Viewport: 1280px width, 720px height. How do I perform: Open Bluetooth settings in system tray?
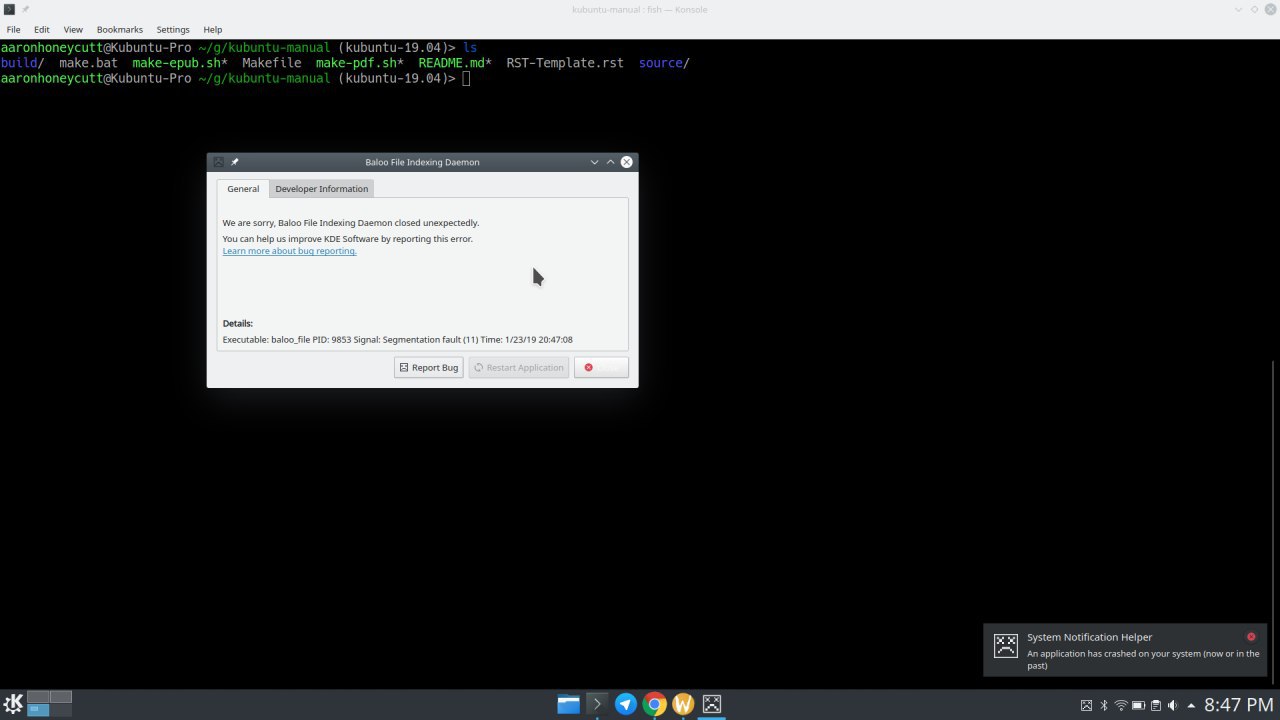[1104, 705]
